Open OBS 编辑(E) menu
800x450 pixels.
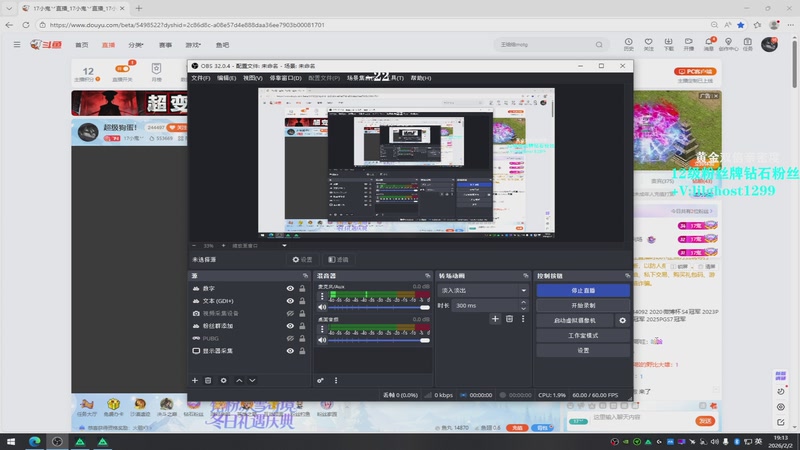(x=227, y=78)
